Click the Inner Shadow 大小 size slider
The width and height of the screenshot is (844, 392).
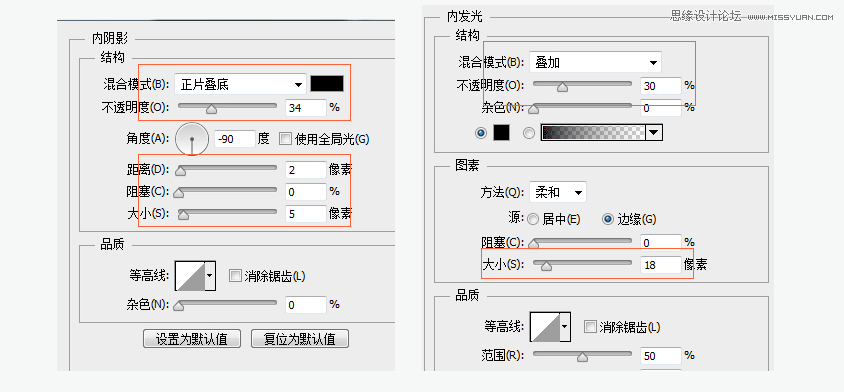pos(227,214)
